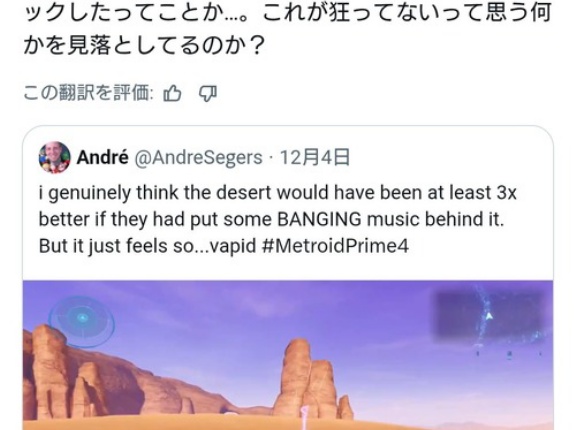
Task: Tap the translated line containing 'これが狂ってない'
Action: (x=288, y=13)
